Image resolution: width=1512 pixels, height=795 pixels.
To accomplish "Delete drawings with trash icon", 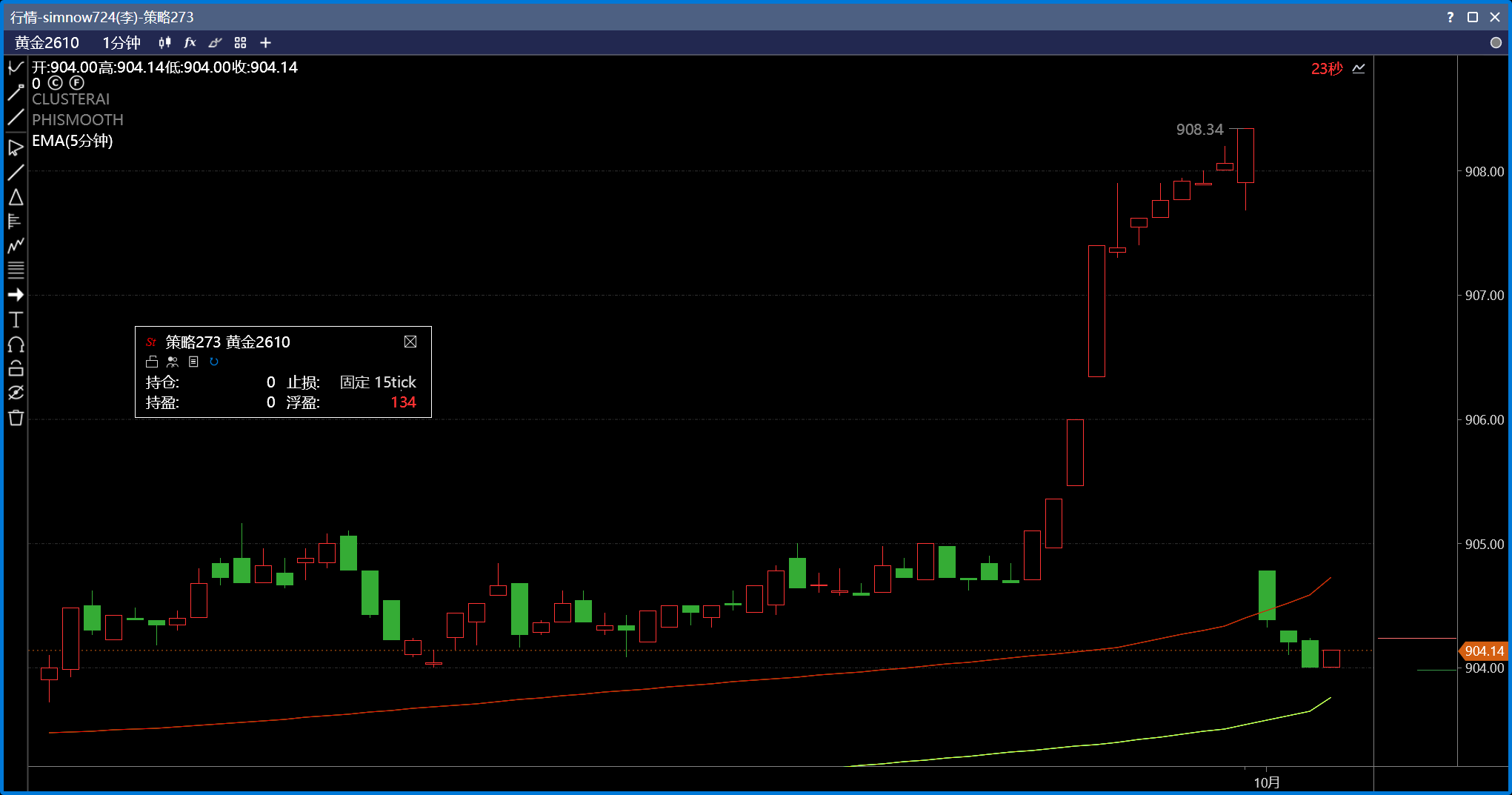I will coord(16,418).
